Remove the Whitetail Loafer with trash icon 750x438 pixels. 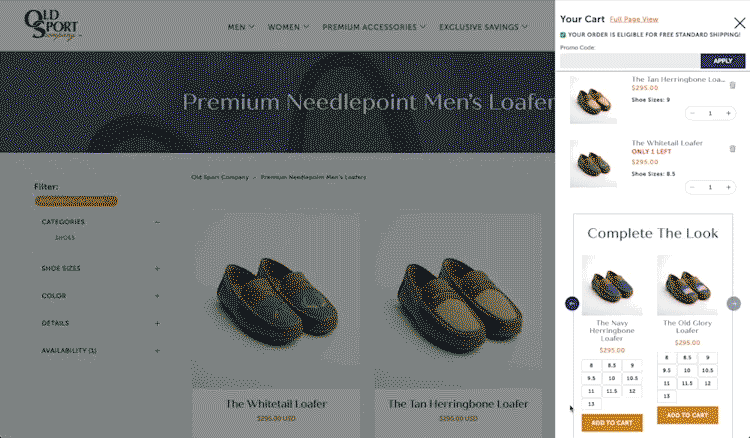[x=732, y=149]
